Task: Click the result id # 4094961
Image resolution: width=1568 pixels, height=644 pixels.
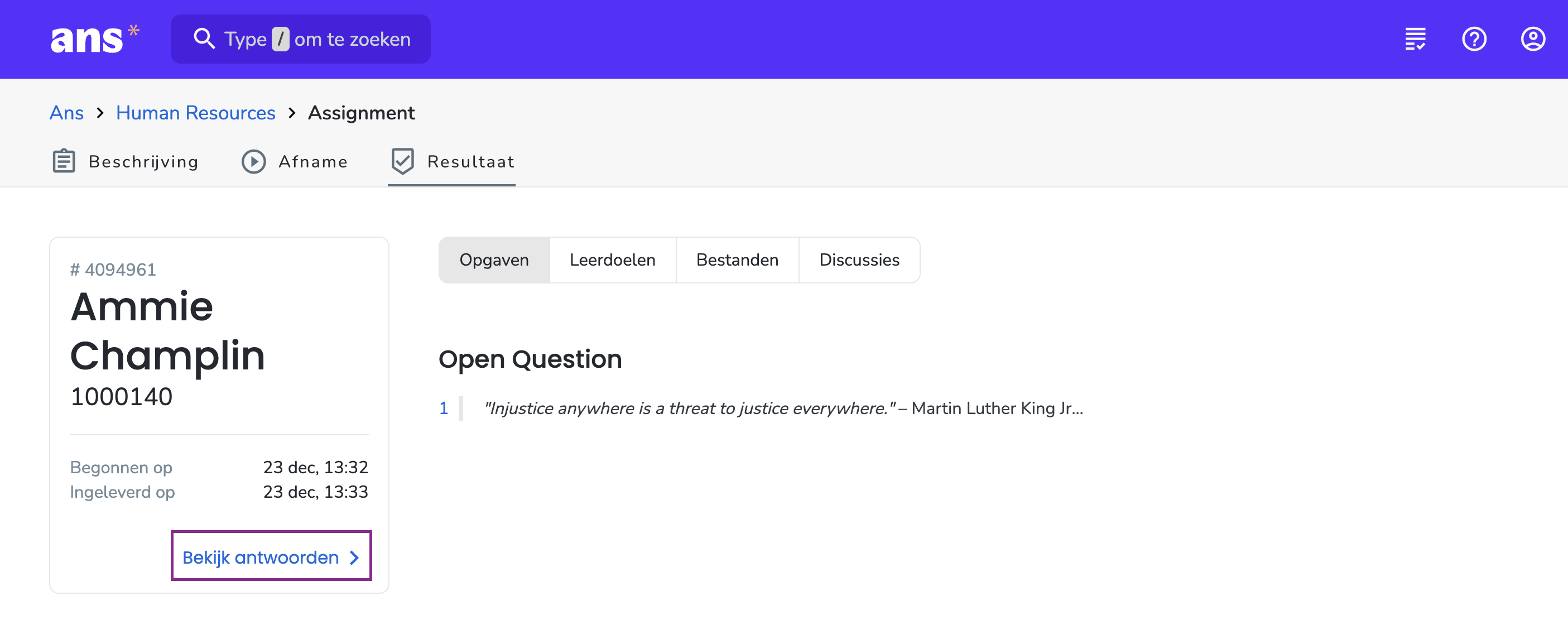Action: coord(113,270)
